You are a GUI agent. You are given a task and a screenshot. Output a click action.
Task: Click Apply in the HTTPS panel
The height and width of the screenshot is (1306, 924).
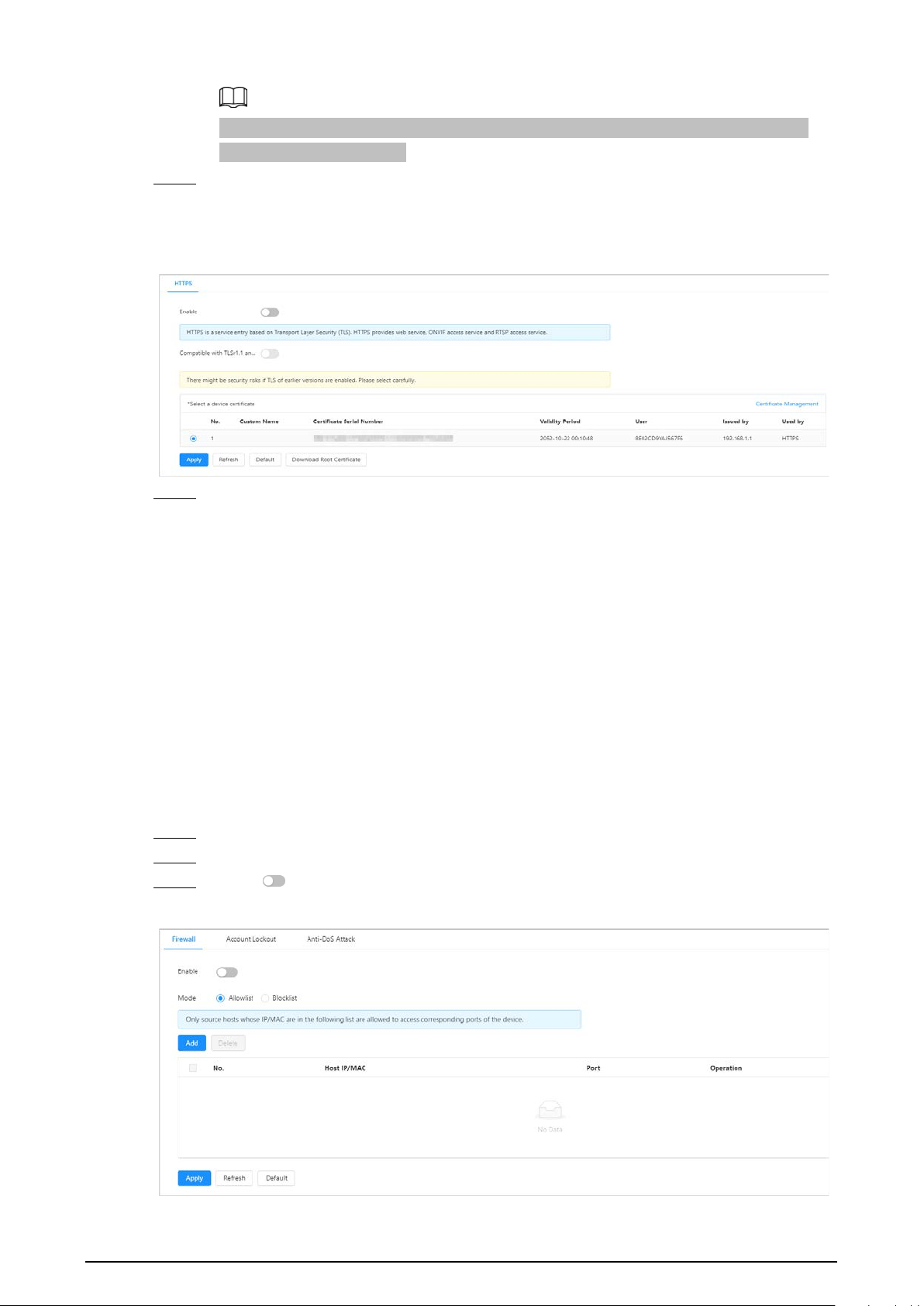click(x=194, y=460)
